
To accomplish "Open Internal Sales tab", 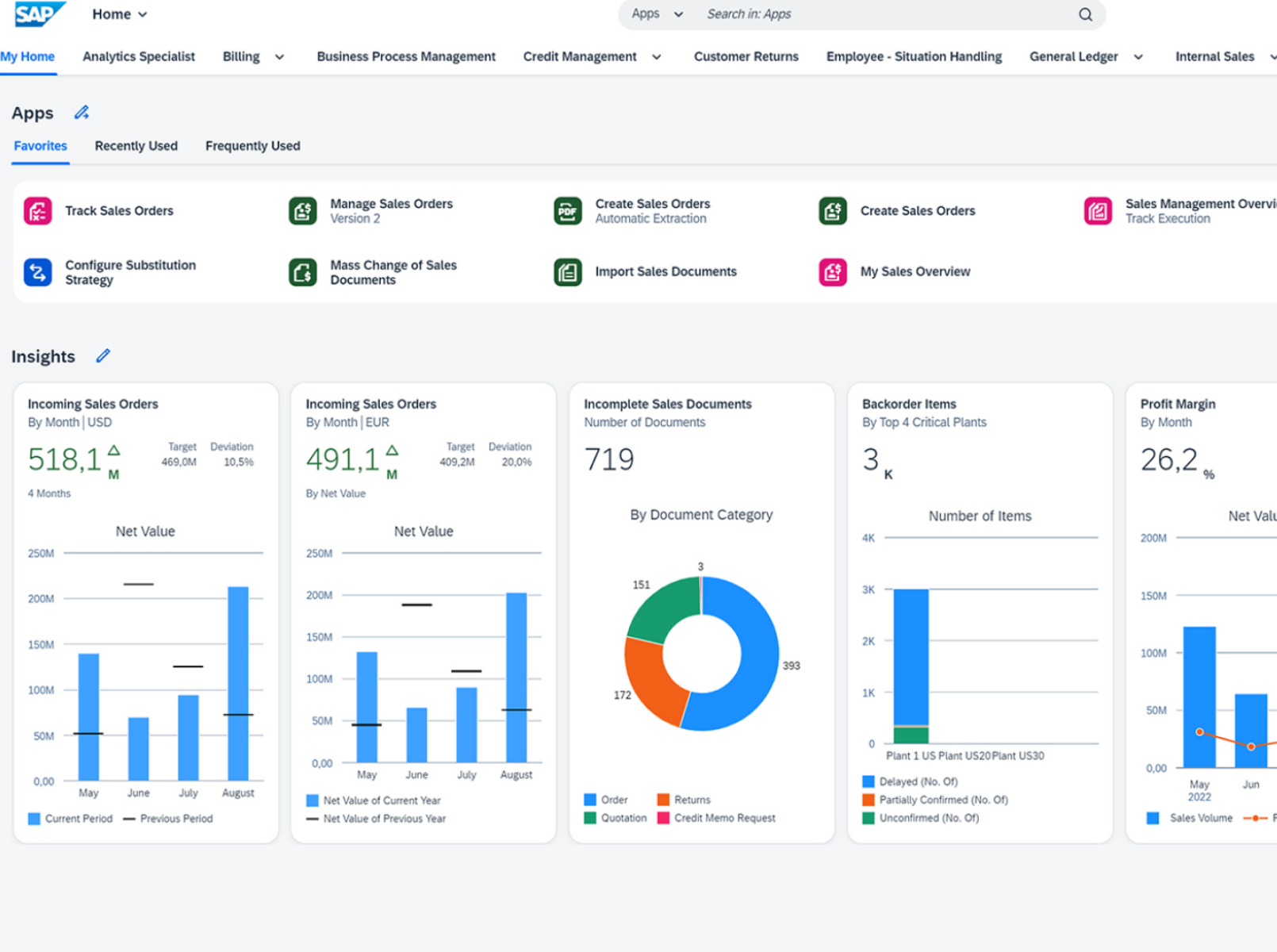I will [1214, 57].
